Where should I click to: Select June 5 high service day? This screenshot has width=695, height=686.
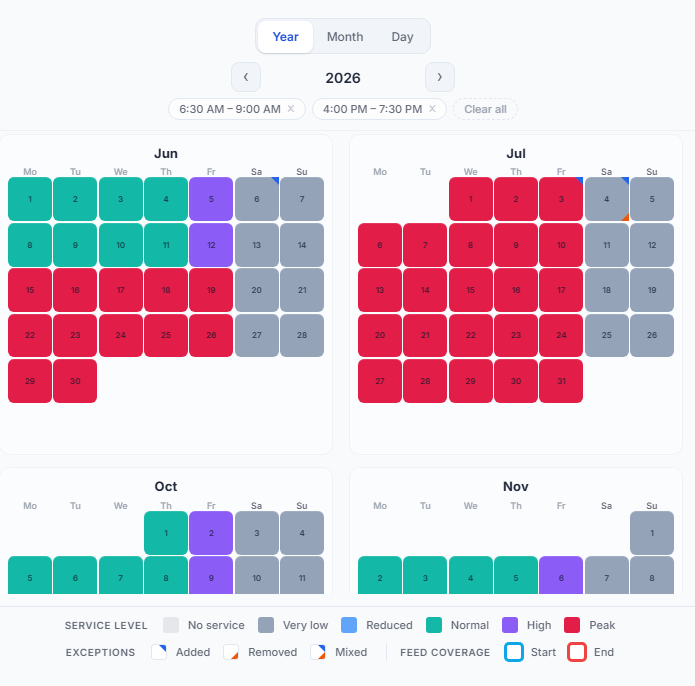point(211,199)
